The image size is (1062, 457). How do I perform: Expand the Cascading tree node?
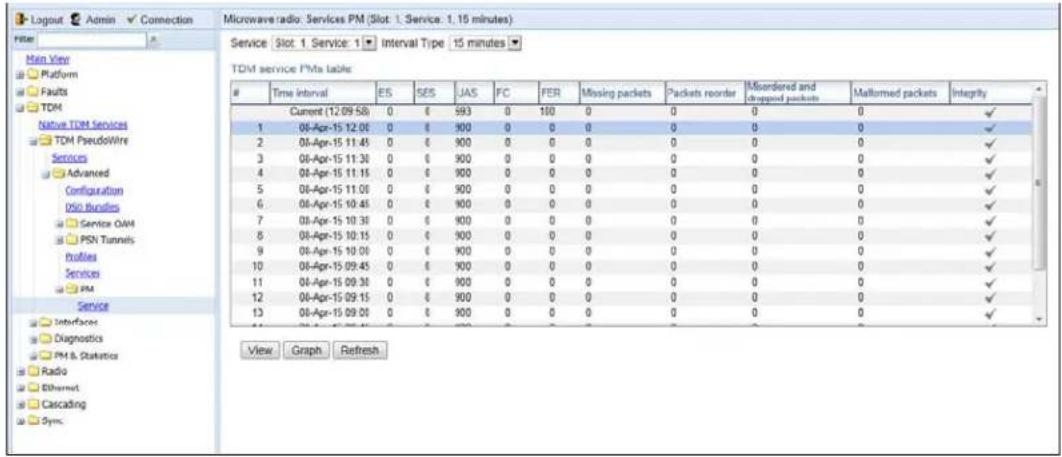coord(21,404)
